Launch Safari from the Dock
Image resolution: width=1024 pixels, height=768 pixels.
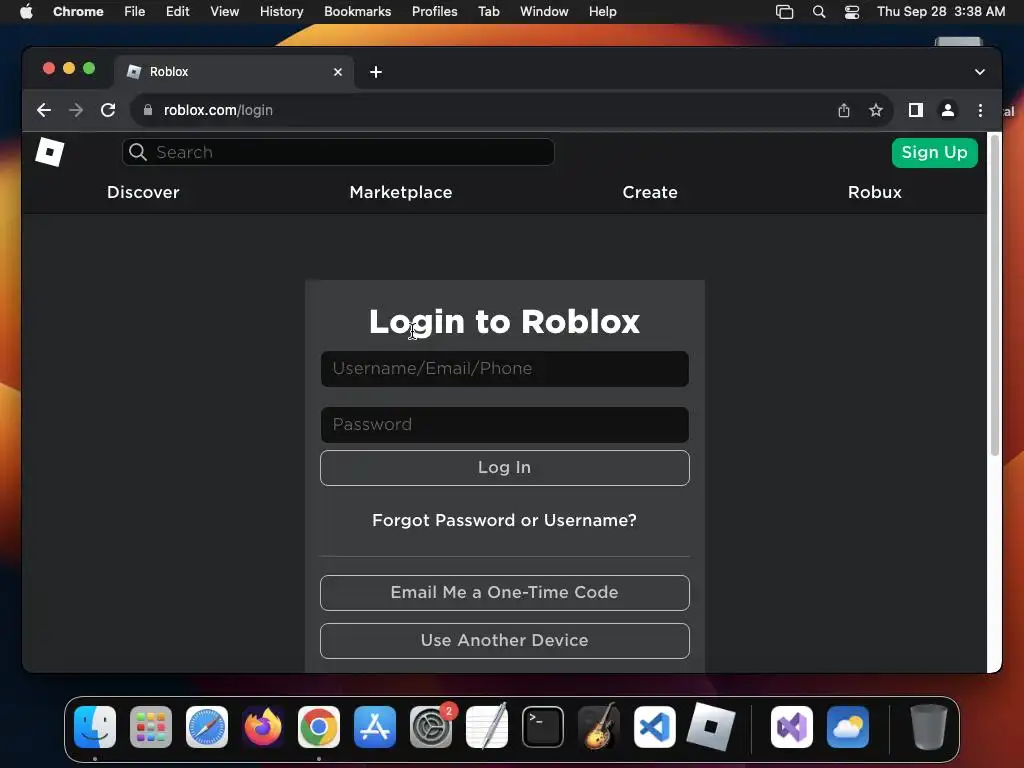coord(207,727)
